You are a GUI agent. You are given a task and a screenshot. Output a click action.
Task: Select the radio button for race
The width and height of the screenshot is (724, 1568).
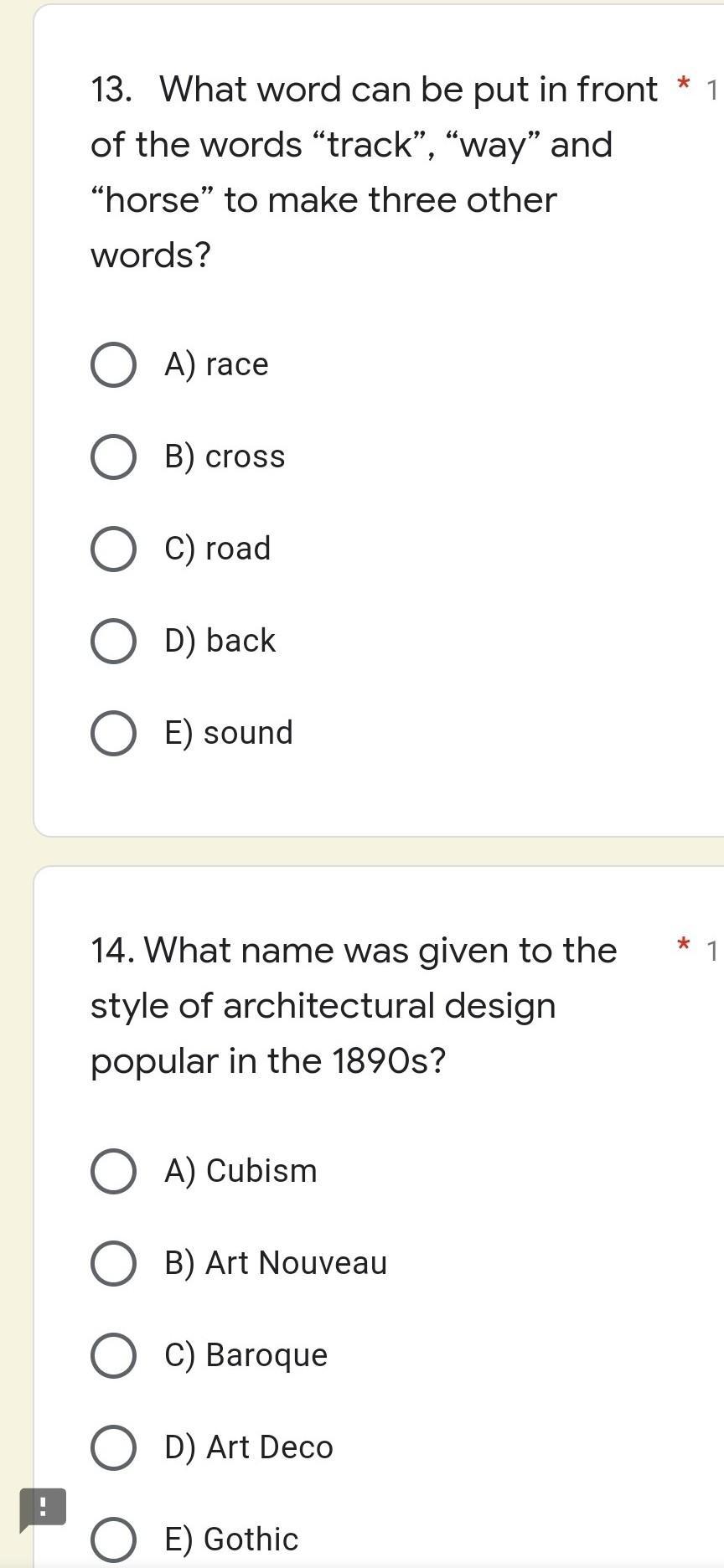(113, 365)
